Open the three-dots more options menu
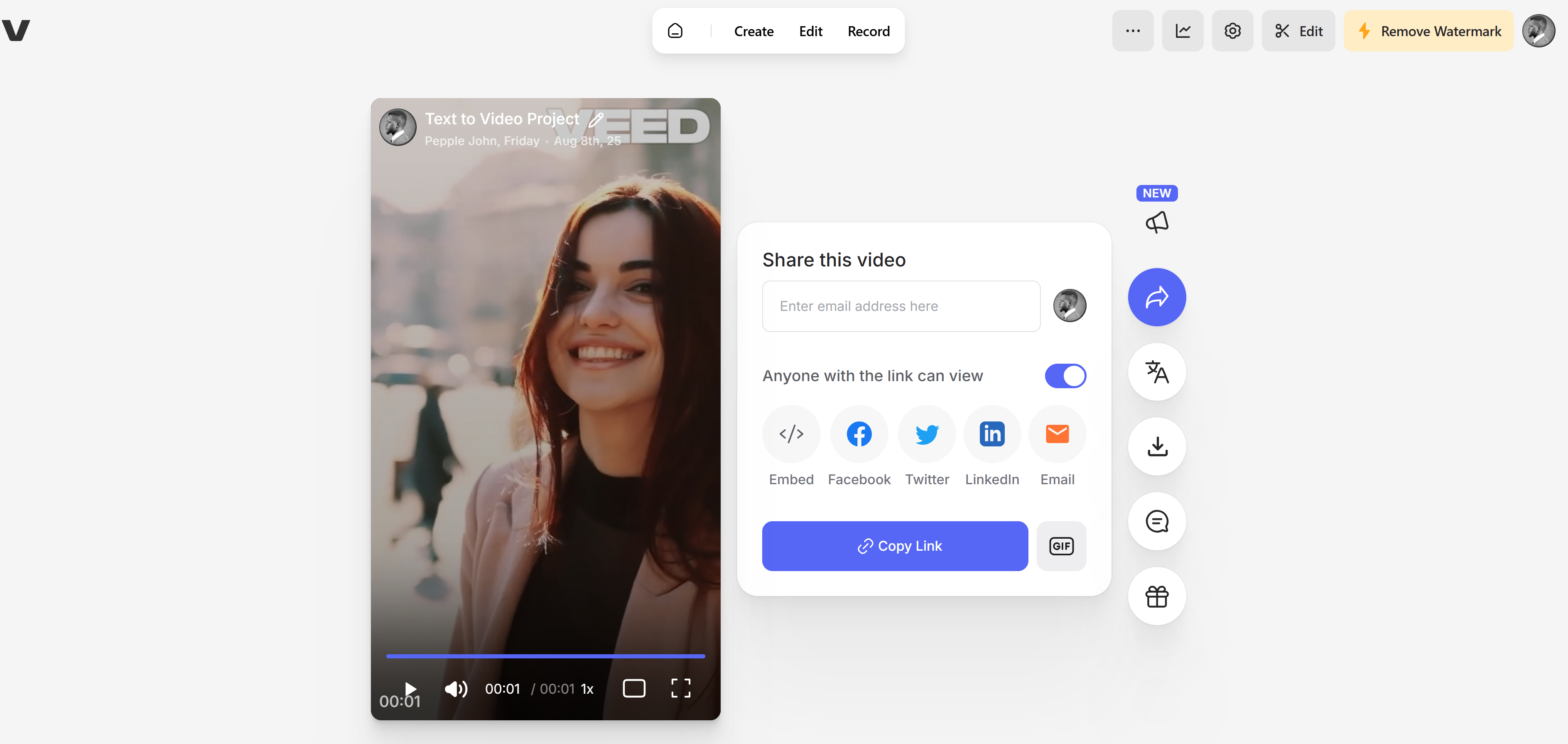Viewport: 1568px width, 744px height. coord(1132,31)
